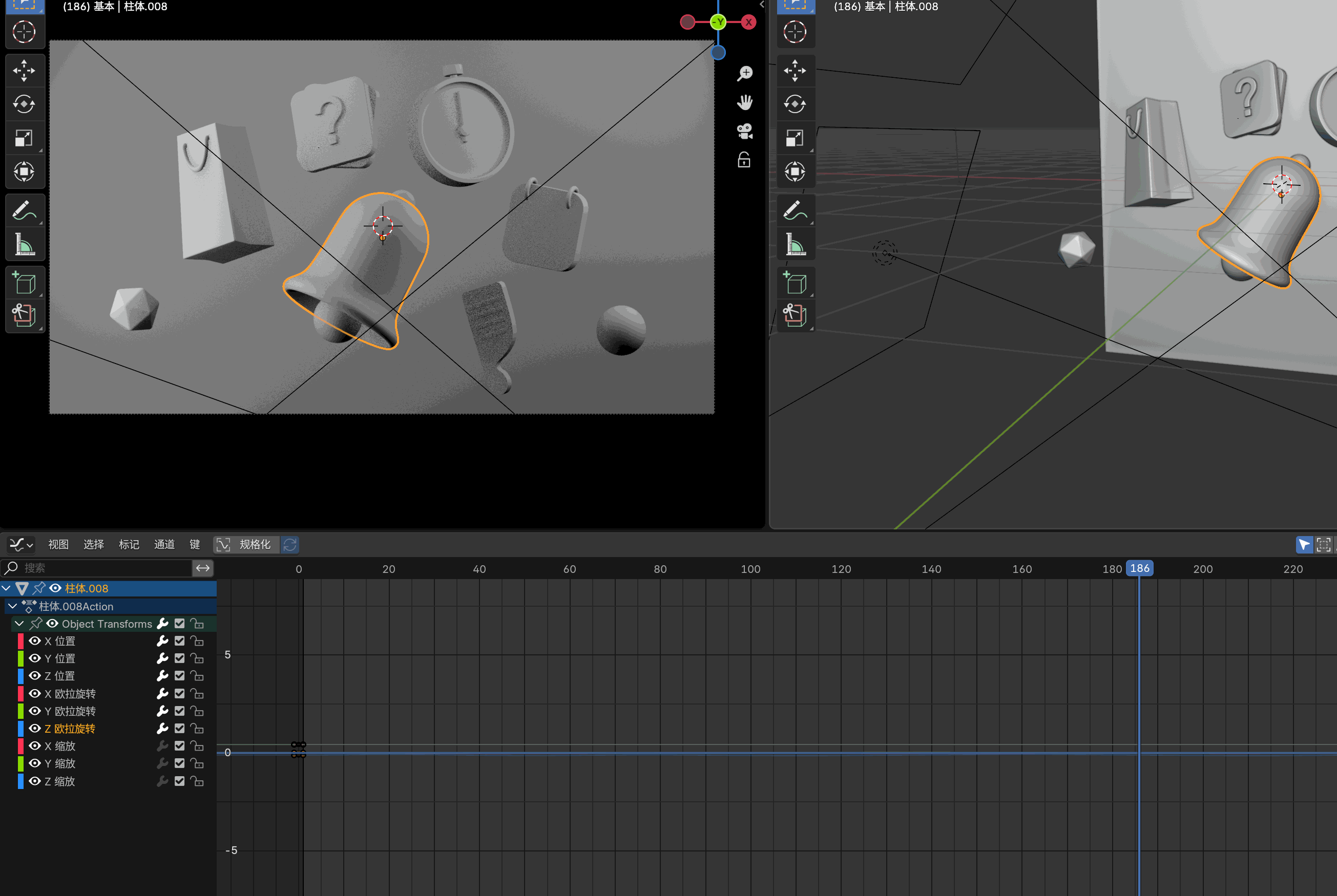This screenshot has width=1337, height=896.
Task: Select the Scale tool in left viewport
Action: (24, 138)
